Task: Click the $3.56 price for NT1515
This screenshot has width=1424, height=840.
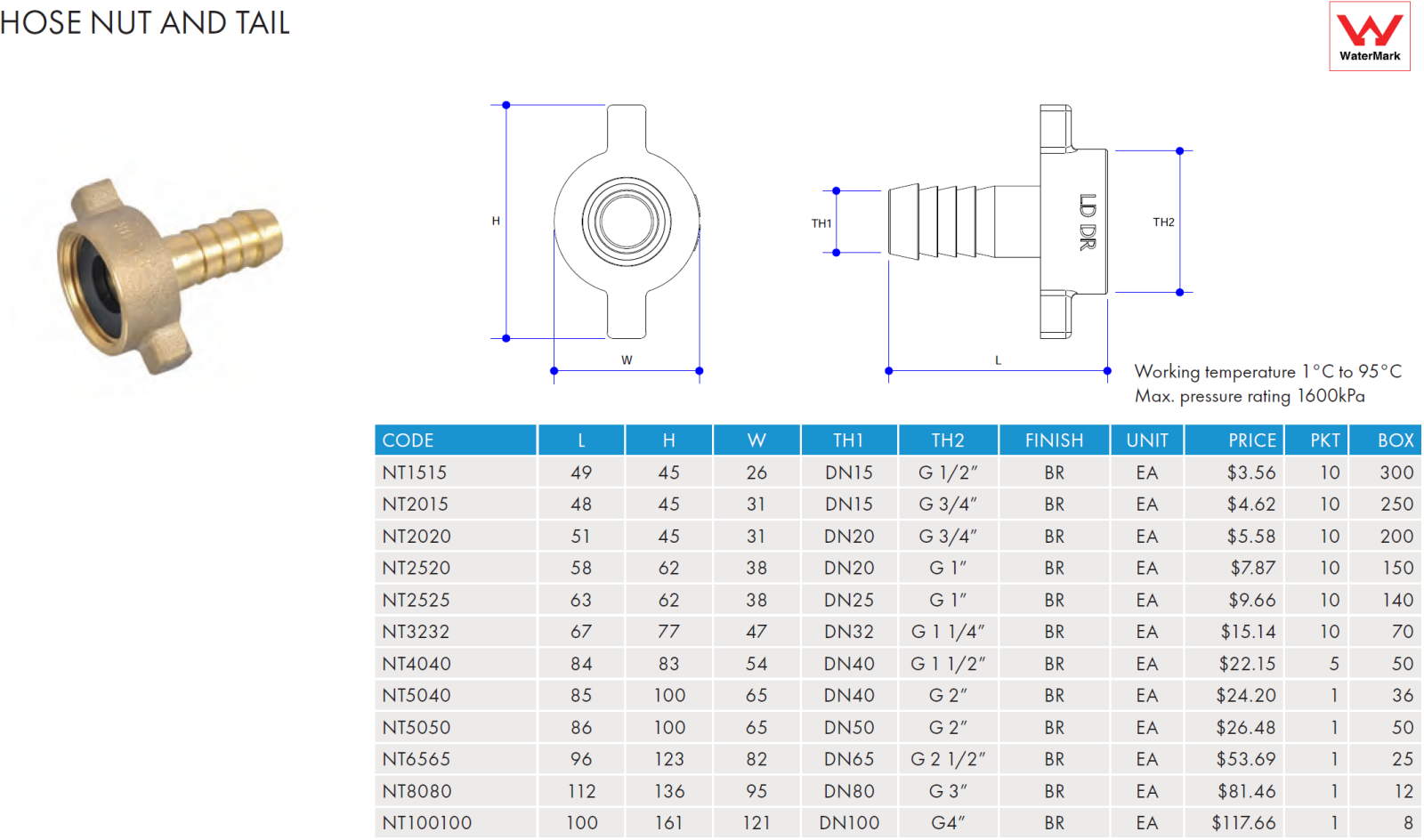Action: pos(1251,472)
